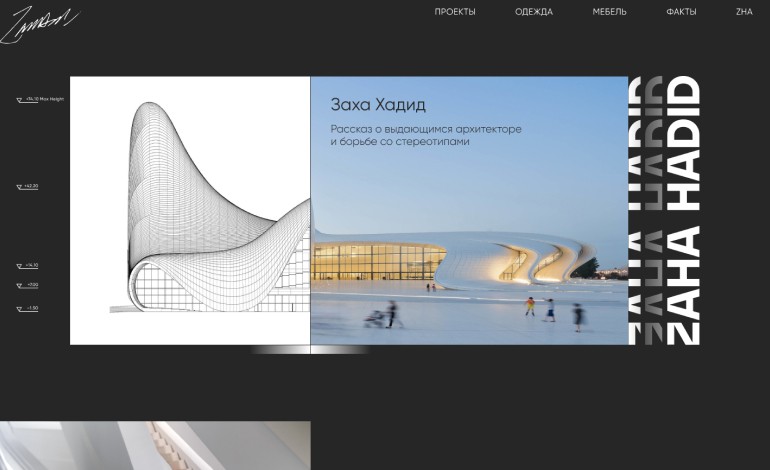Click the gradient bar below the images

(x=310, y=350)
